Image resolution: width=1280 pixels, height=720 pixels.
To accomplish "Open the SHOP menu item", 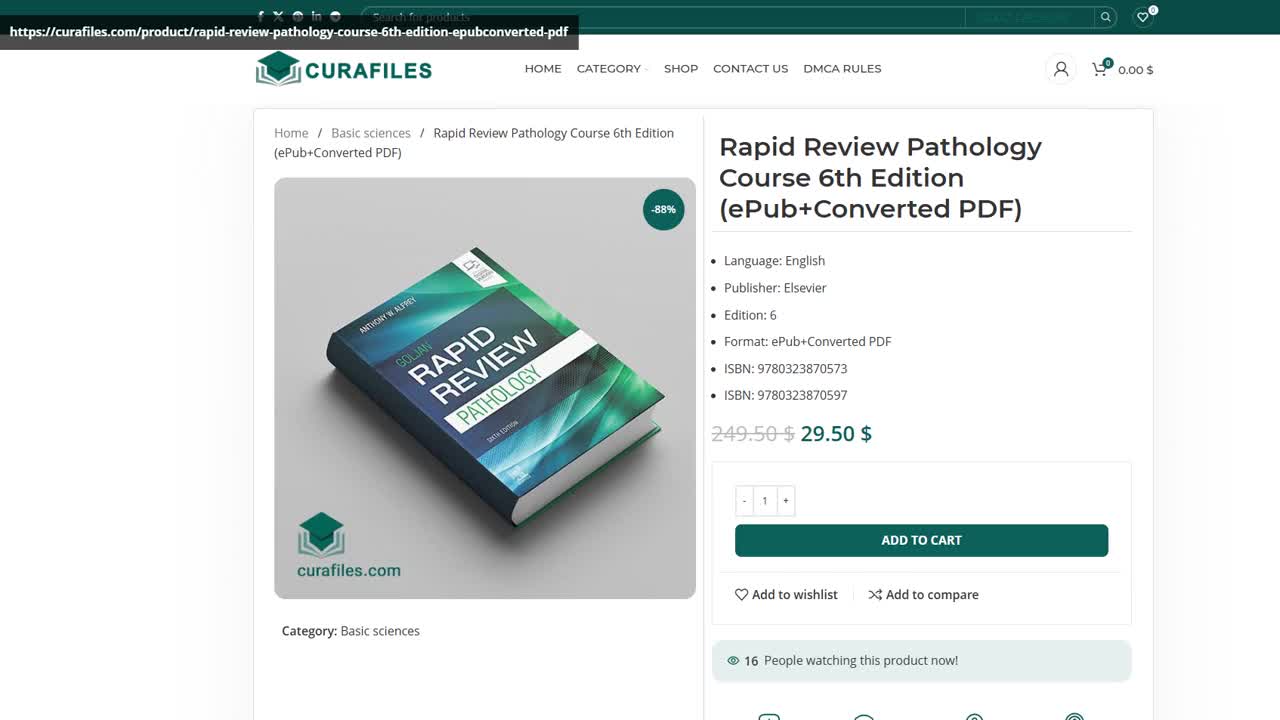I will [x=681, y=68].
